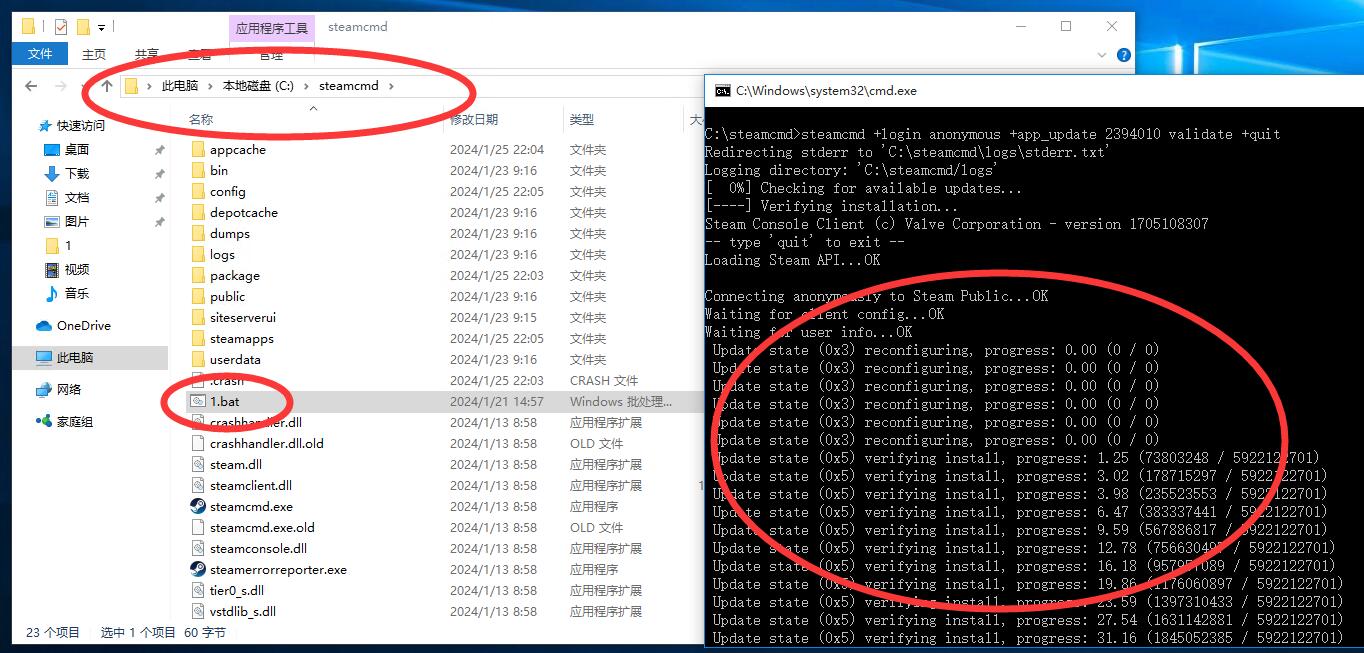Expand breadcrumb chevron before 此电脑
This screenshot has width=1364, height=653.
tap(150, 86)
